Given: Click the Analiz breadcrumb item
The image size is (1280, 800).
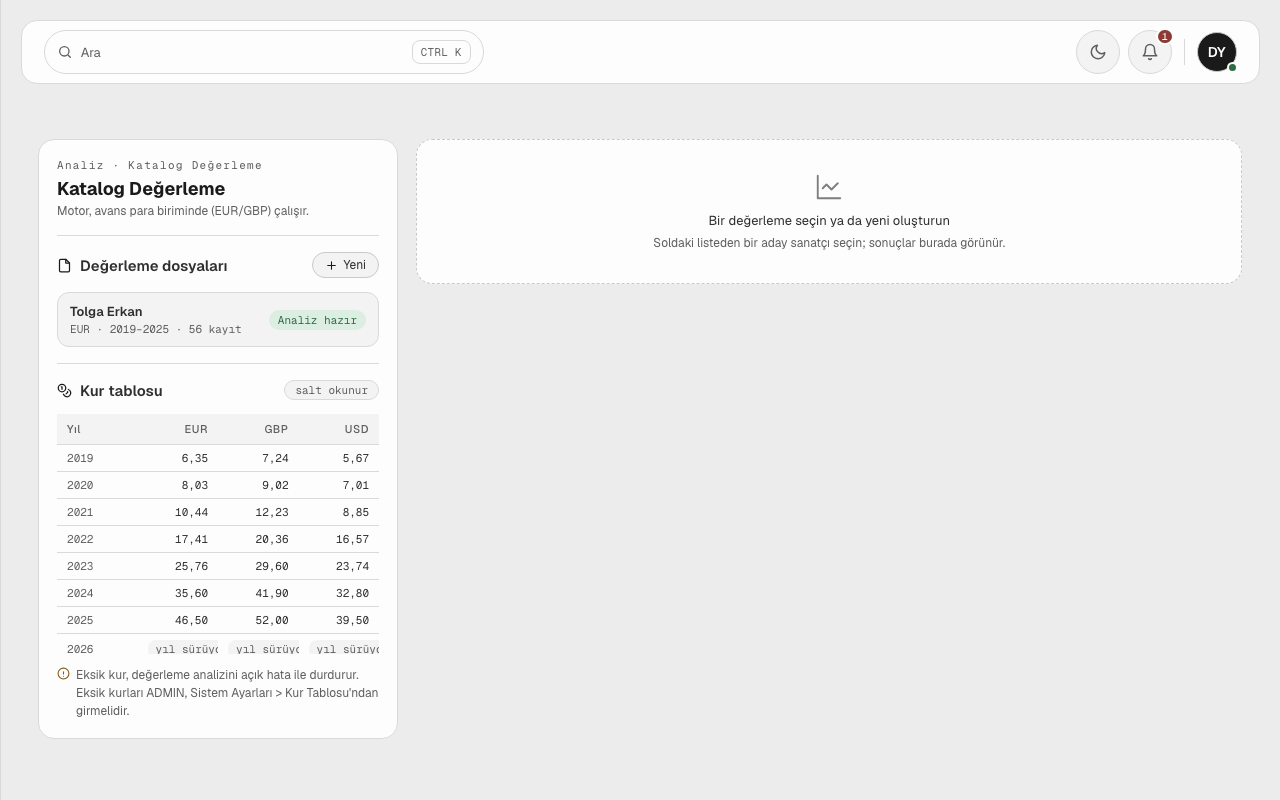Looking at the screenshot, I should pos(80,165).
